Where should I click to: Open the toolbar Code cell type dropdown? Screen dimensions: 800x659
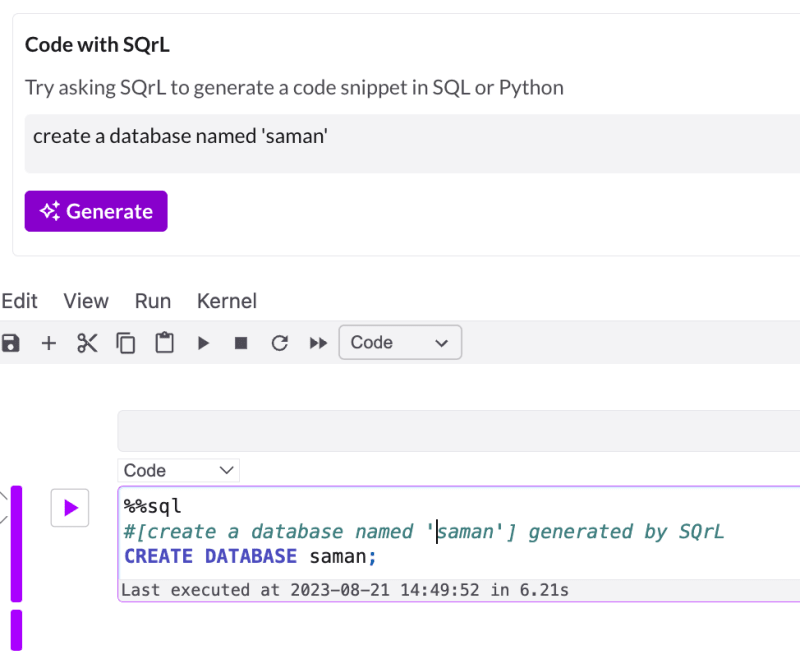tap(400, 342)
